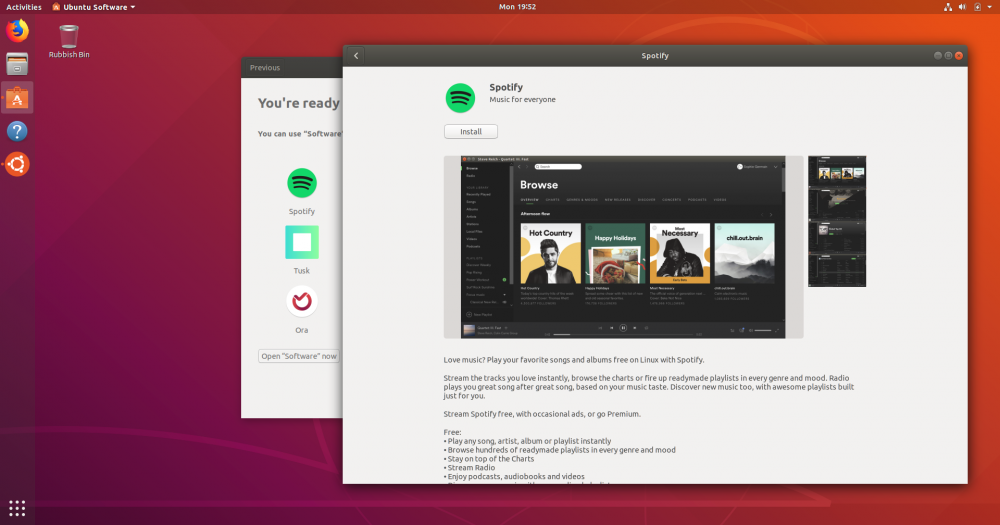Click the Ora app icon in the welcome window
The image size is (1000, 525).
coord(302,301)
